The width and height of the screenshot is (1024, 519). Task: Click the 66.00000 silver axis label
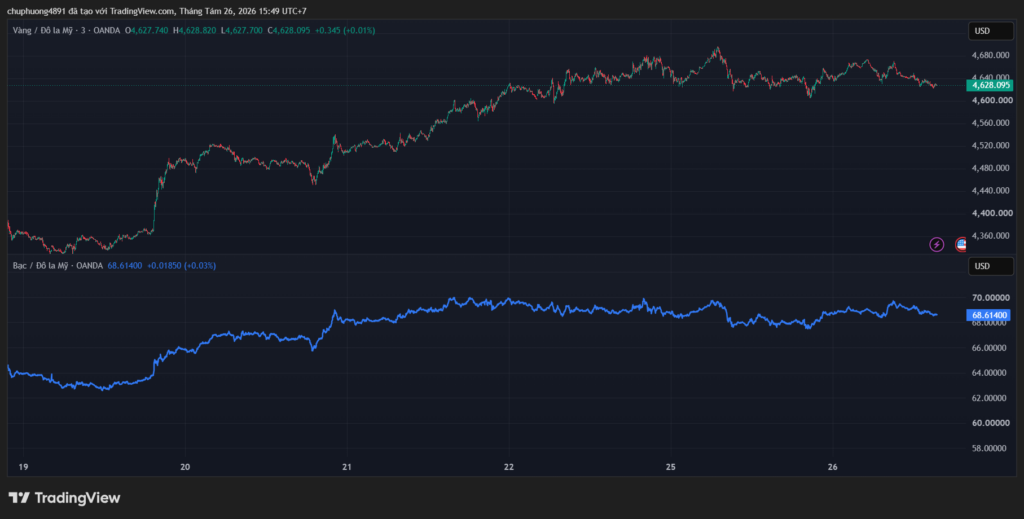click(x=991, y=348)
